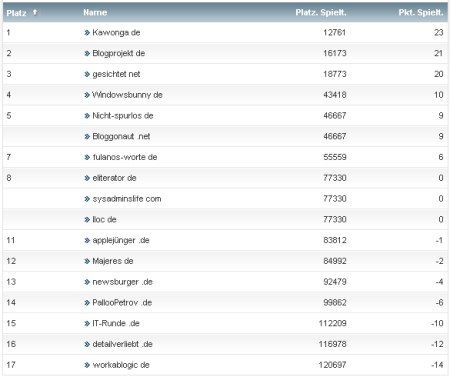Open the fulanos-worte de link
Image resolution: width=450 pixels, height=377 pixels.
pyautogui.click(x=125, y=157)
